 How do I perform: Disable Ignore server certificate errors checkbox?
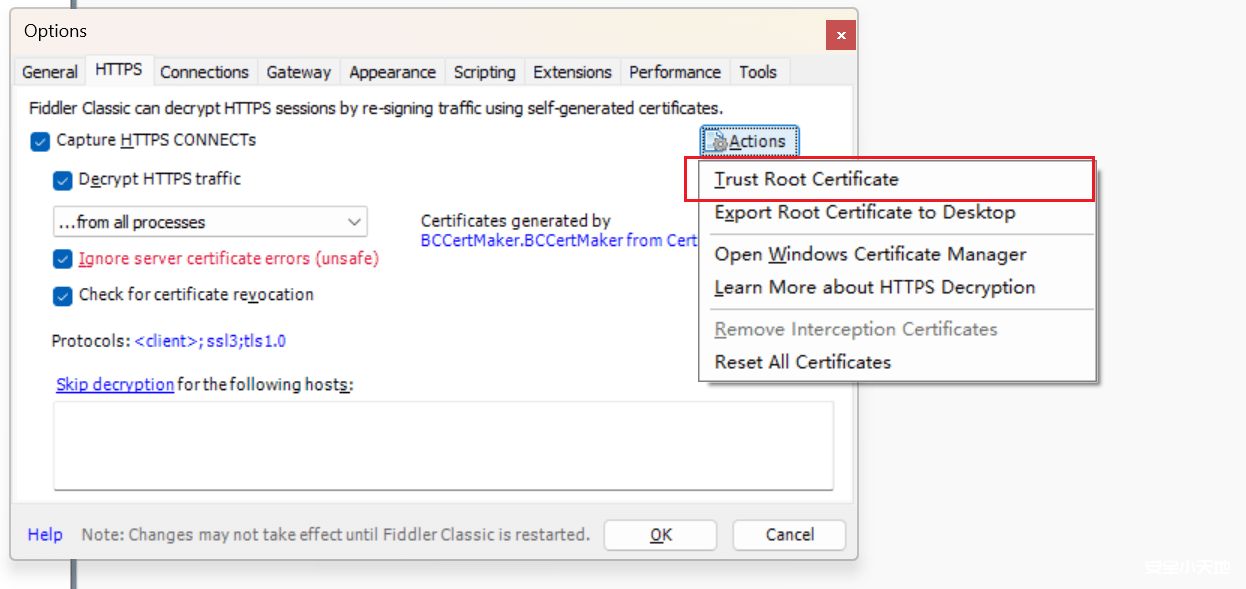pyautogui.click(x=62, y=259)
